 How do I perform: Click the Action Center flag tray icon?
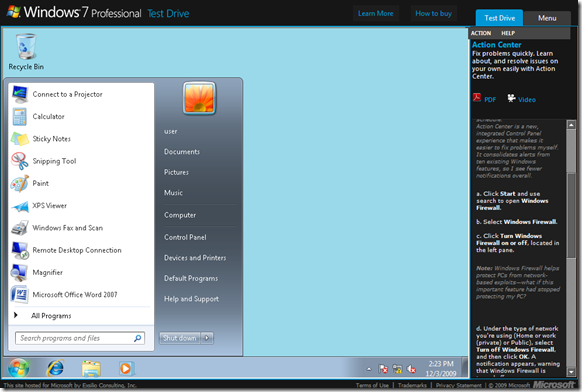383,369
